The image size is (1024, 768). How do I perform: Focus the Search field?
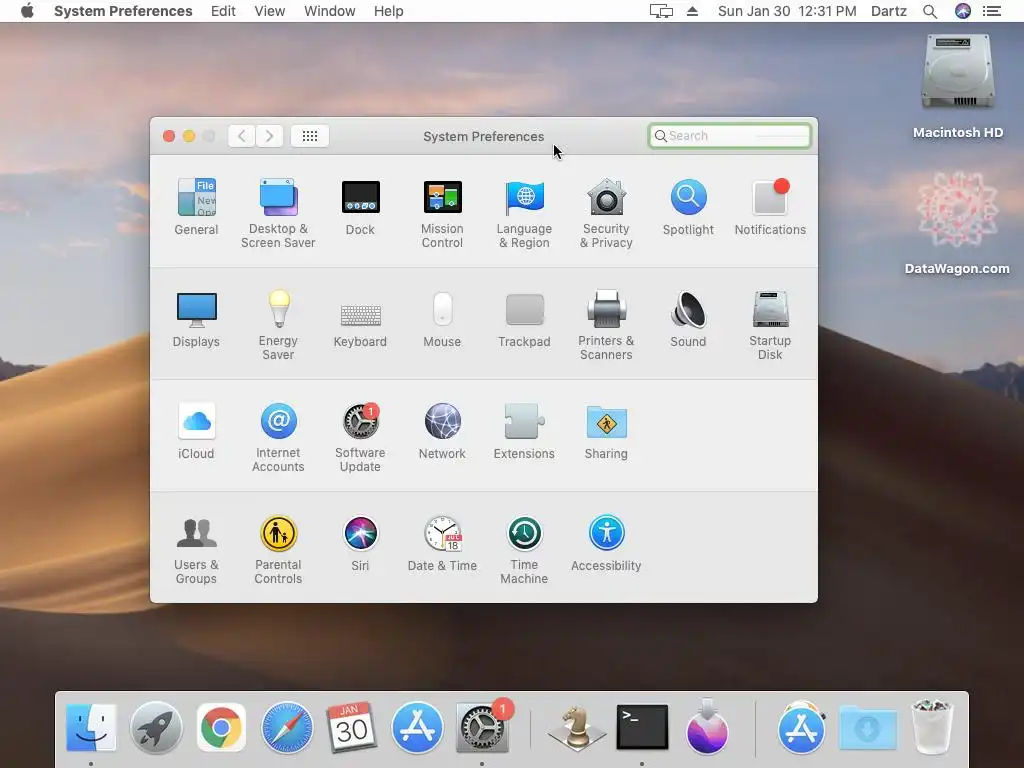pyautogui.click(x=729, y=136)
